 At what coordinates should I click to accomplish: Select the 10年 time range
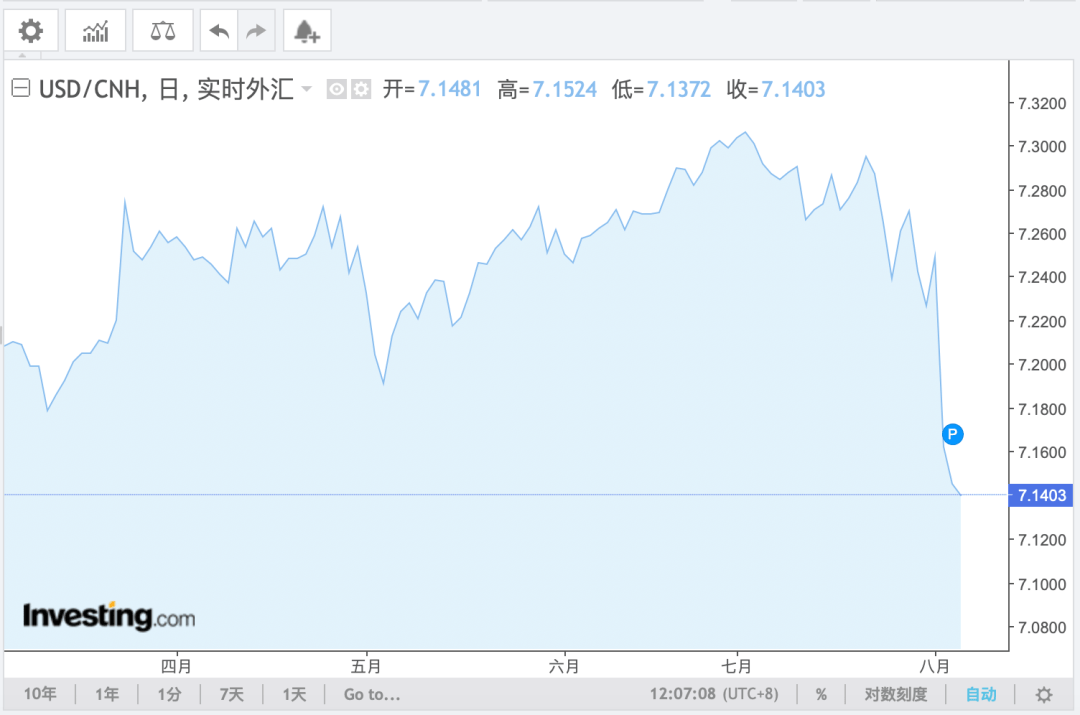pyautogui.click(x=41, y=695)
